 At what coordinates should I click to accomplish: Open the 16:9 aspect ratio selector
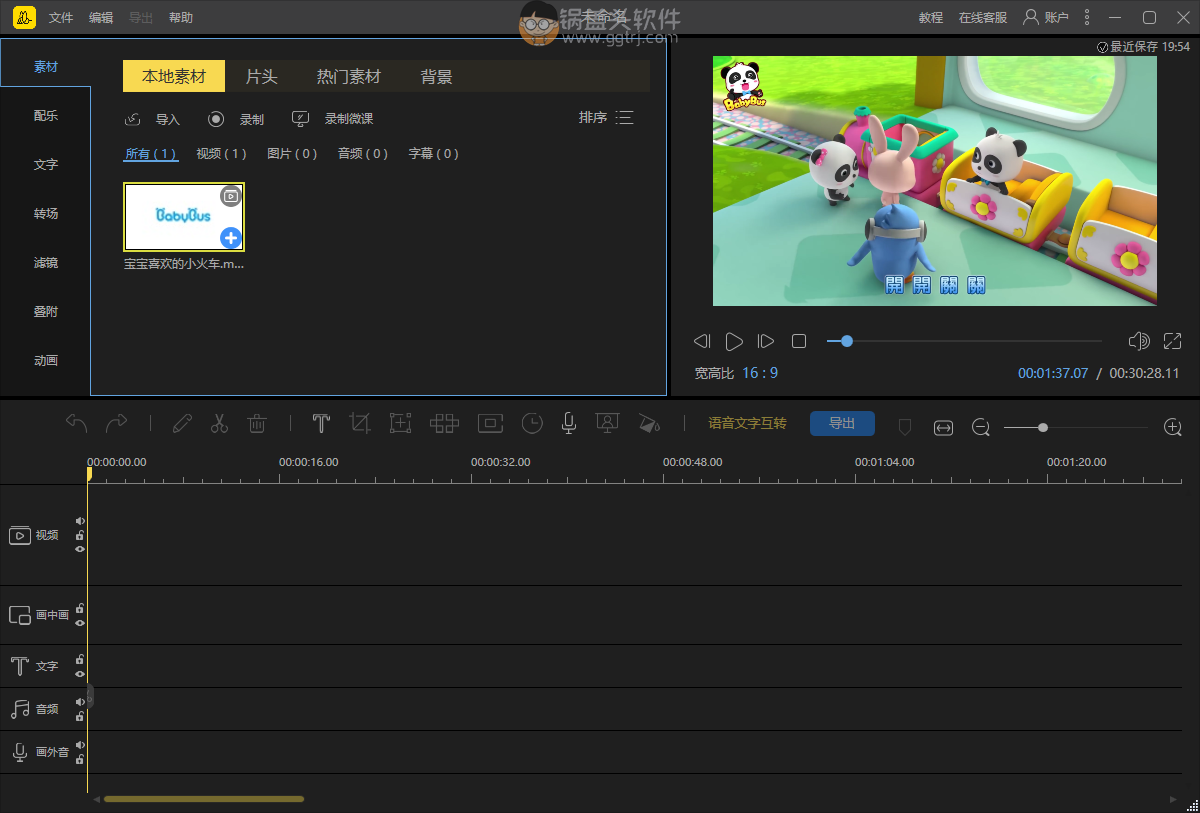click(x=760, y=373)
